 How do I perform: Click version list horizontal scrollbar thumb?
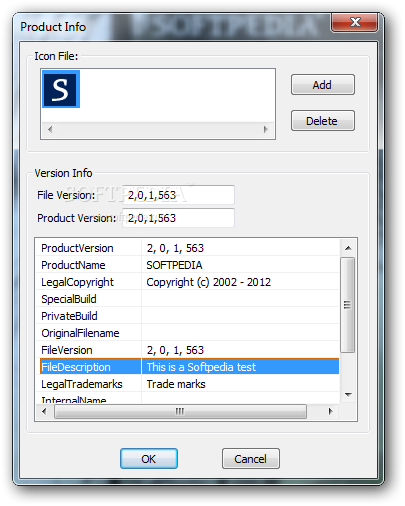180,411
